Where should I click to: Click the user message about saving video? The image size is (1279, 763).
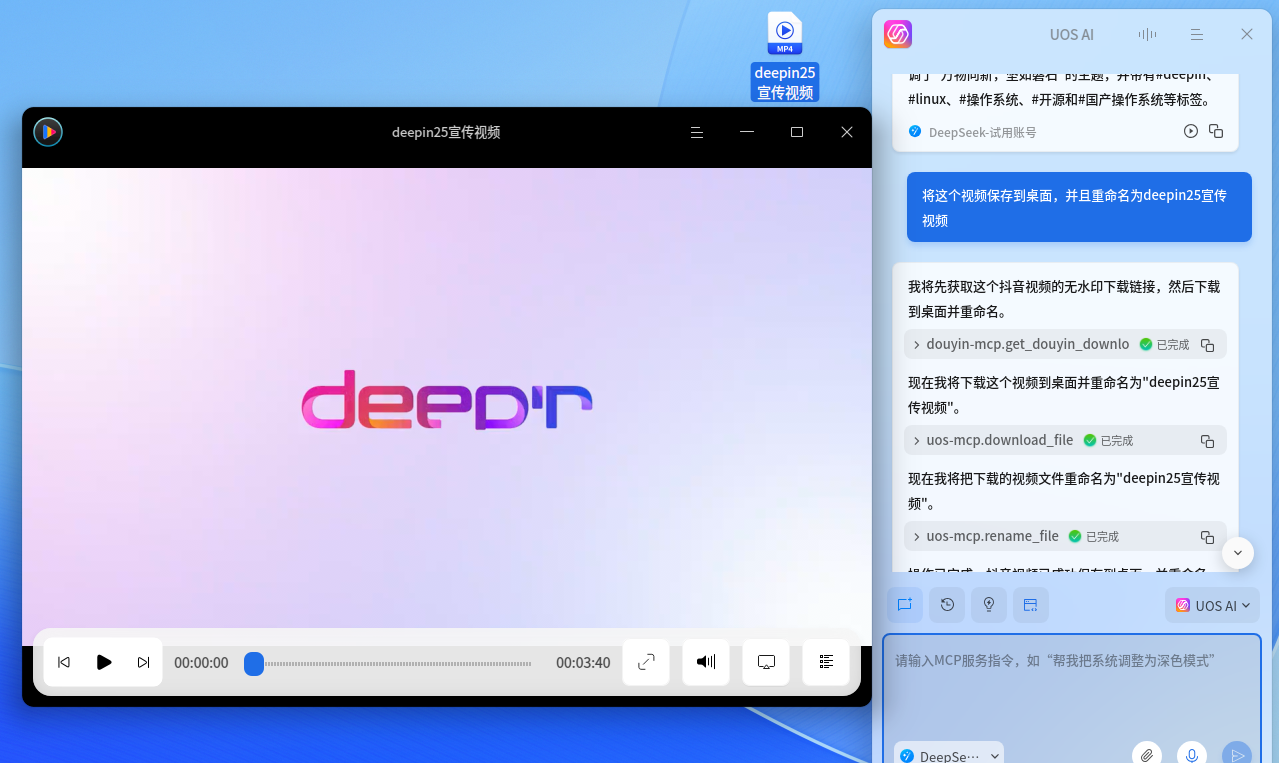[1079, 207]
